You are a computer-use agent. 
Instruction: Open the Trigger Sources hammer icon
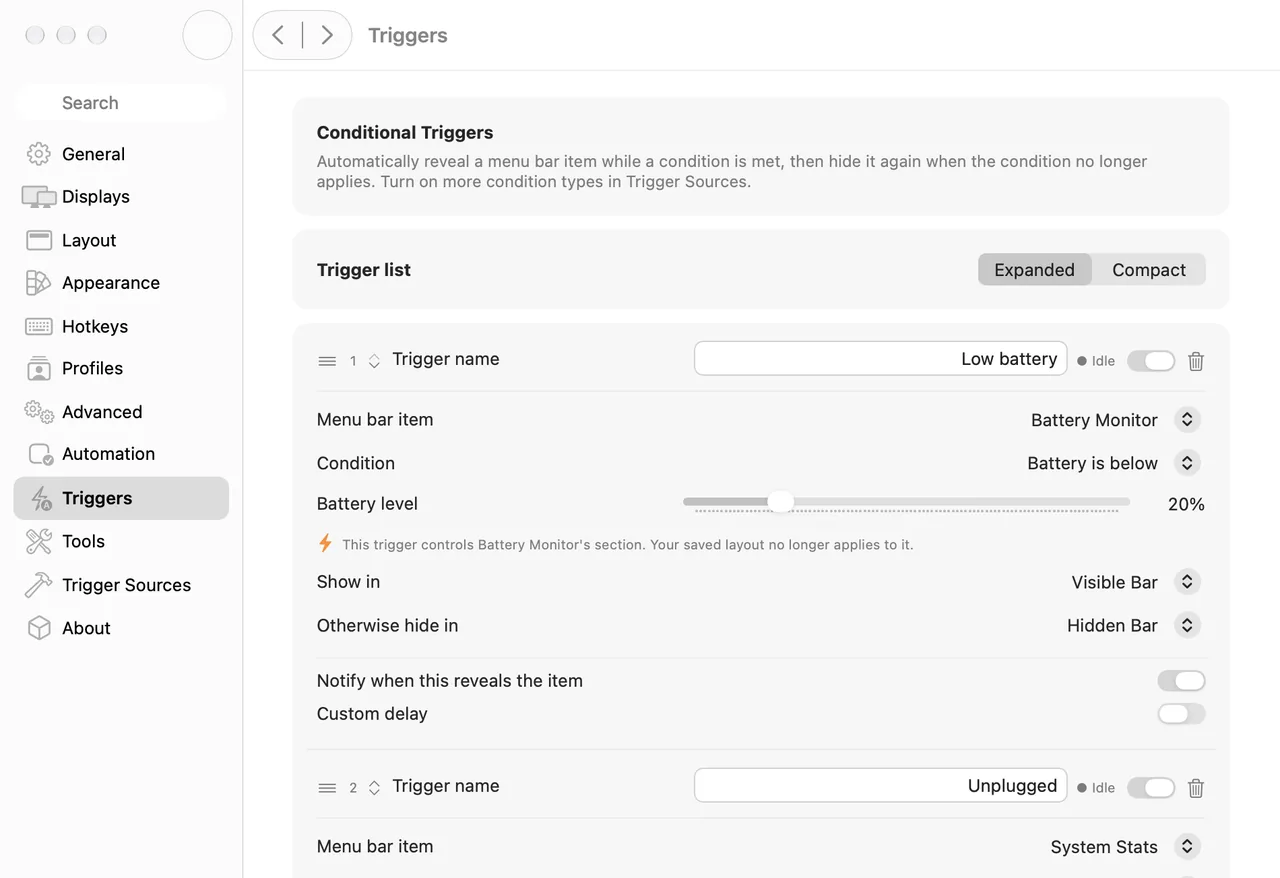39,585
